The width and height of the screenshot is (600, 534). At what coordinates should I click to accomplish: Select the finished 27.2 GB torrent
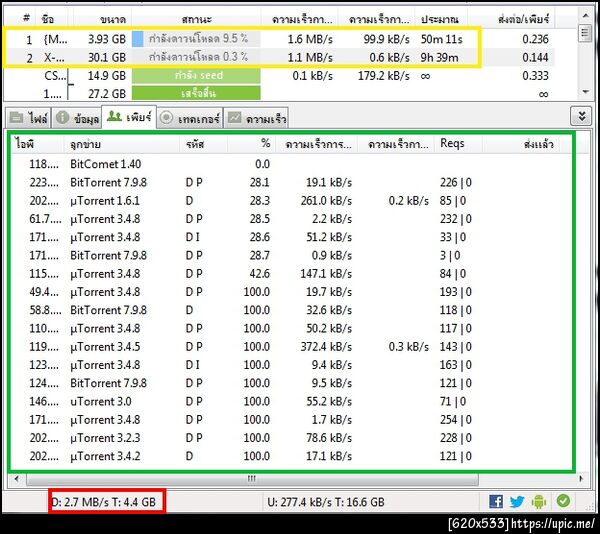[x=279, y=94]
